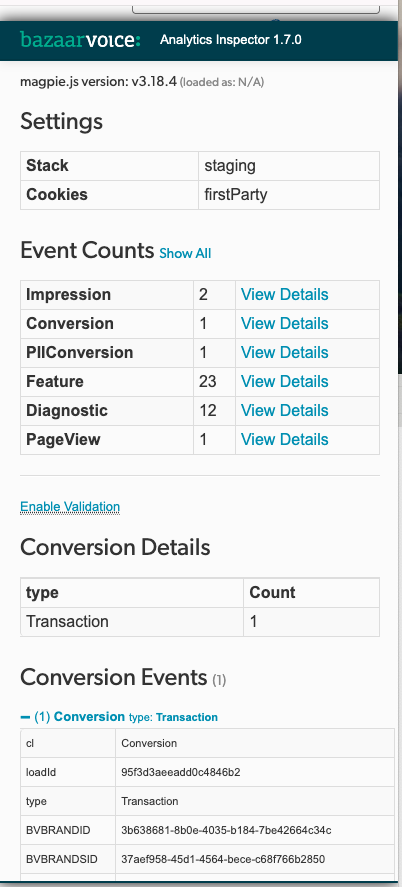The image size is (402, 887).
Task: Collapse the (1) Conversion event entry
Action: click(25, 717)
